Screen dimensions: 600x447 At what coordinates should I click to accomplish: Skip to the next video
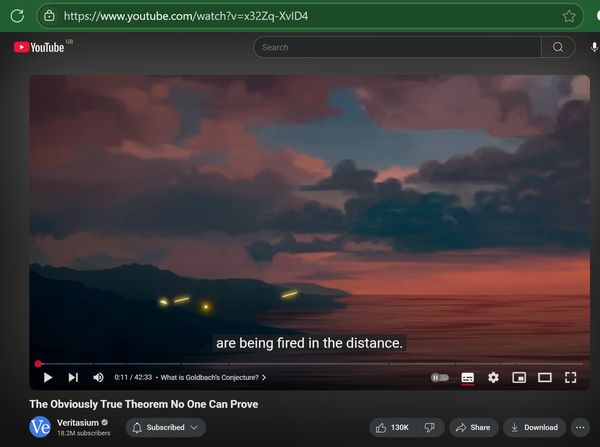click(73, 377)
